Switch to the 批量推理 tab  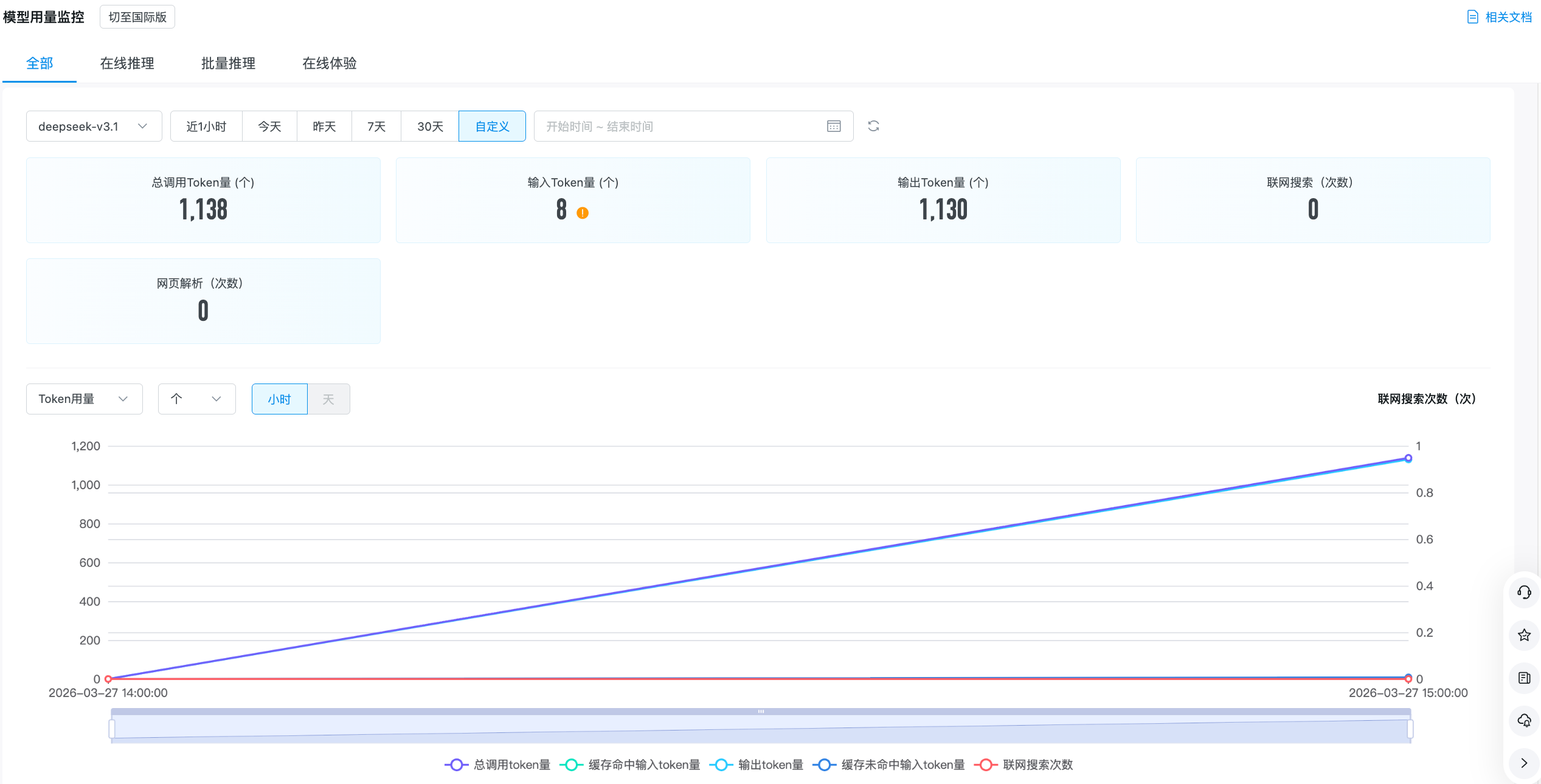[x=228, y=63]
